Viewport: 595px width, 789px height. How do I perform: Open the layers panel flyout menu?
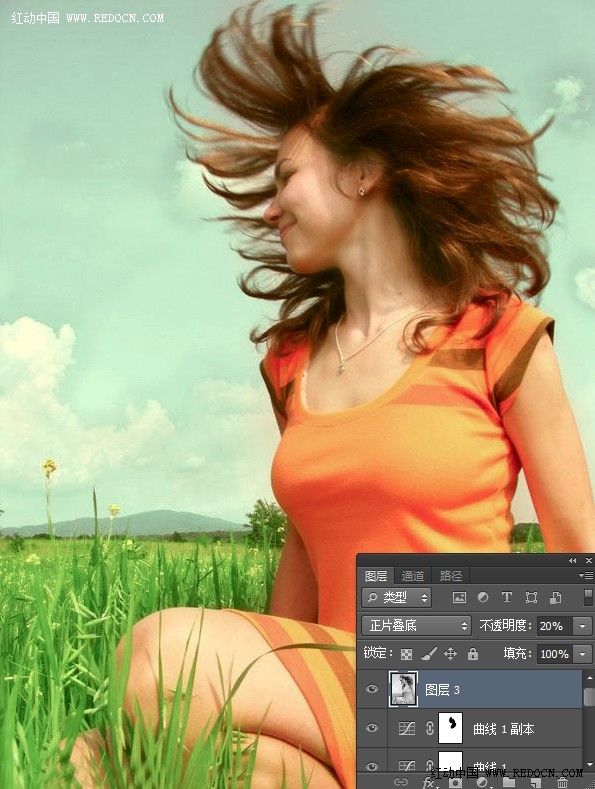(x=586, y=575)
